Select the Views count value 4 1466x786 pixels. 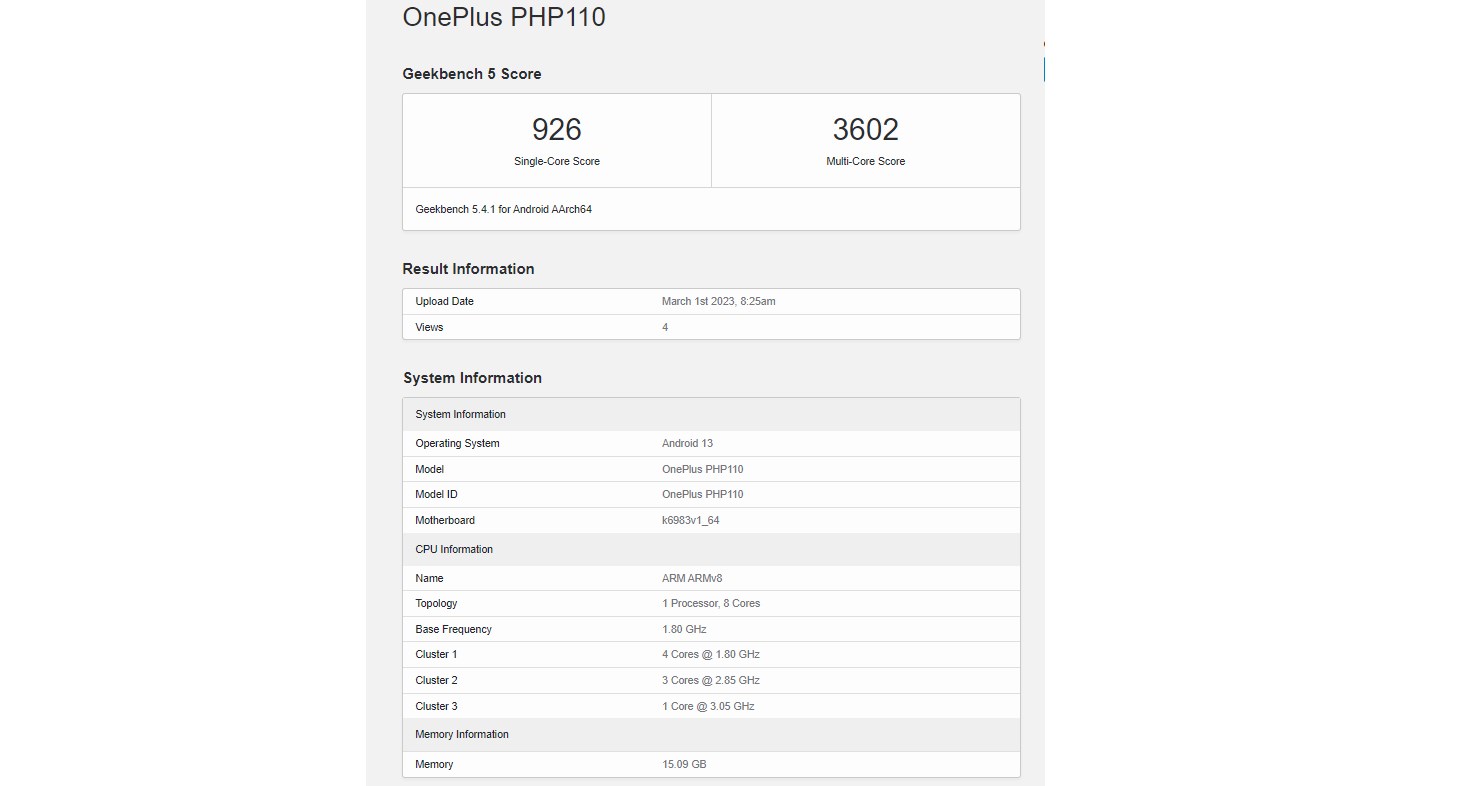coord(665,327)
